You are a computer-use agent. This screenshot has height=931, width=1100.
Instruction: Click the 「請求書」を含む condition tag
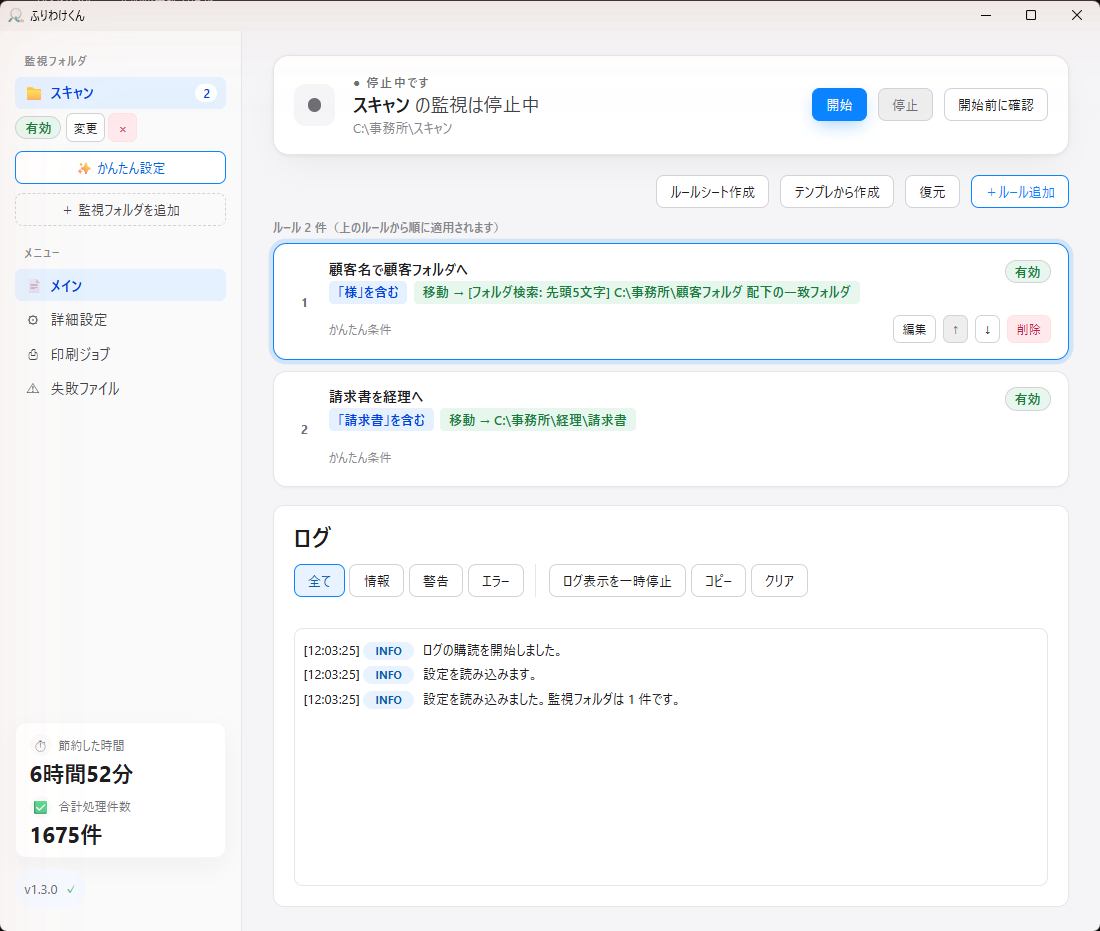click(381, 420)
